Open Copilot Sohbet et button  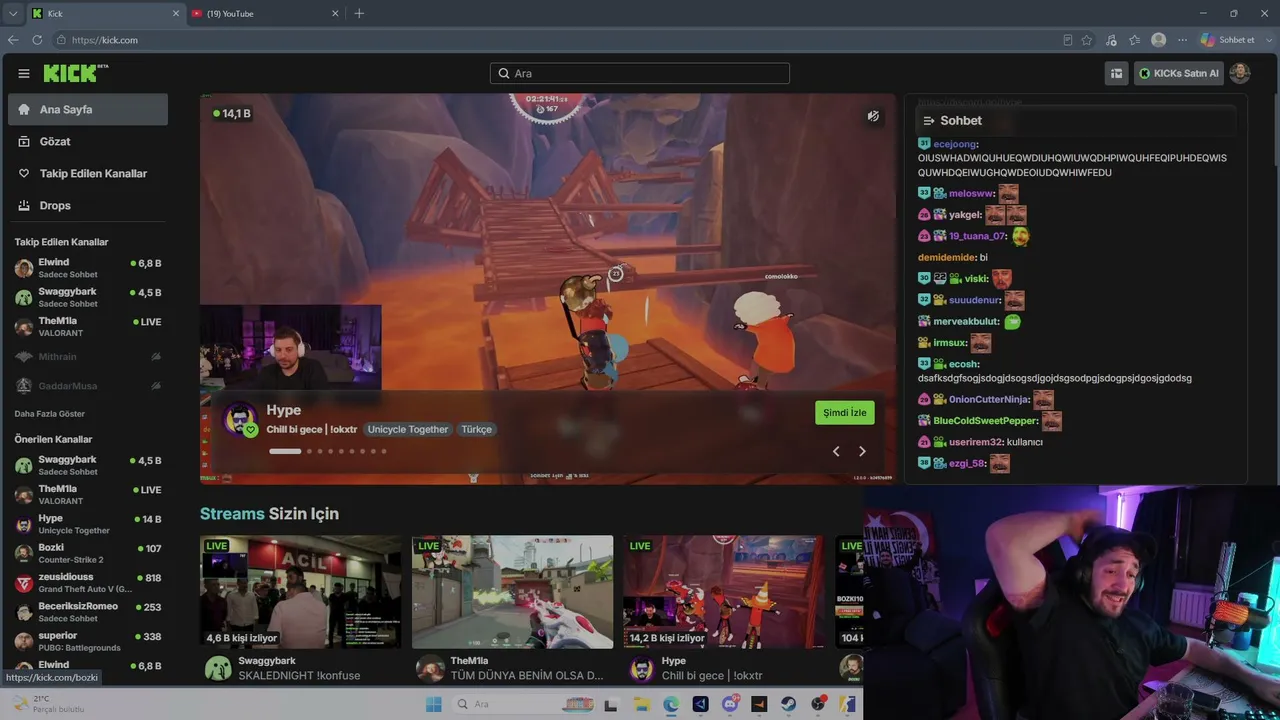click(x=1228, y=40)
